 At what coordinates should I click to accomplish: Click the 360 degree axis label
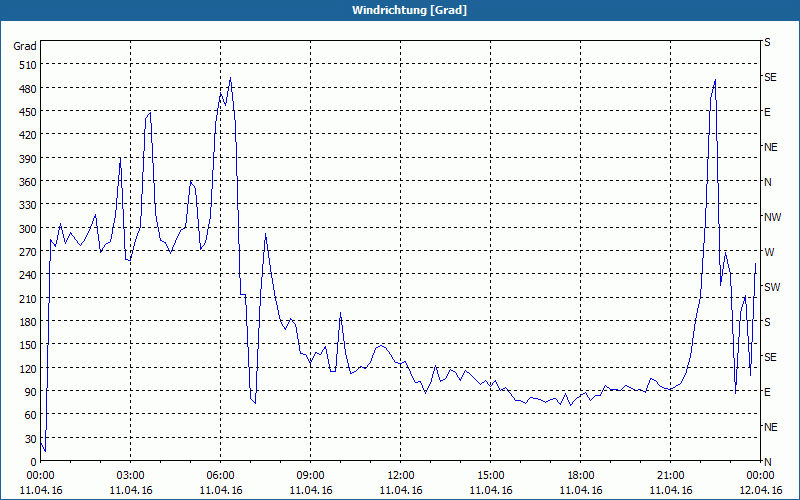28,182
